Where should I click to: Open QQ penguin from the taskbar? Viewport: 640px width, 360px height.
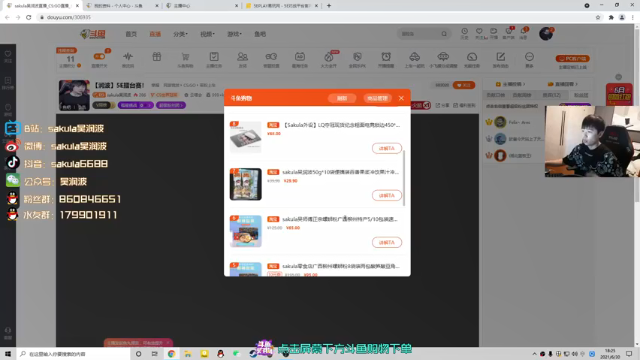click(x=220, y=354)
